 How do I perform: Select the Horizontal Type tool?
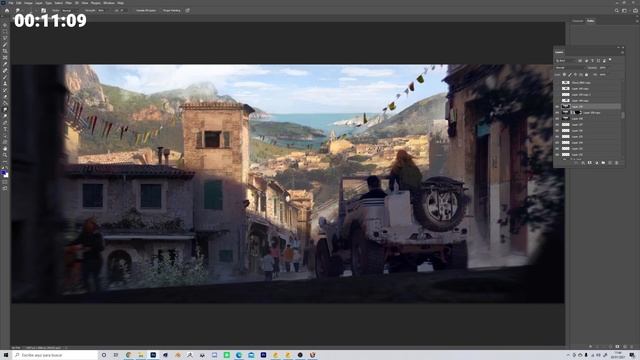(5, 129)
